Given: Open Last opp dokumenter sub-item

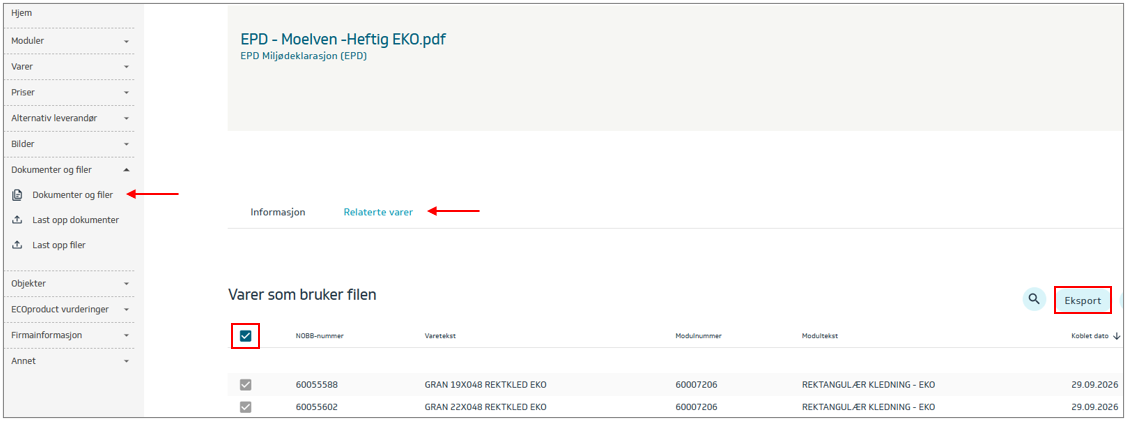Looking at the screenshot, I should (x=75, y=220).
